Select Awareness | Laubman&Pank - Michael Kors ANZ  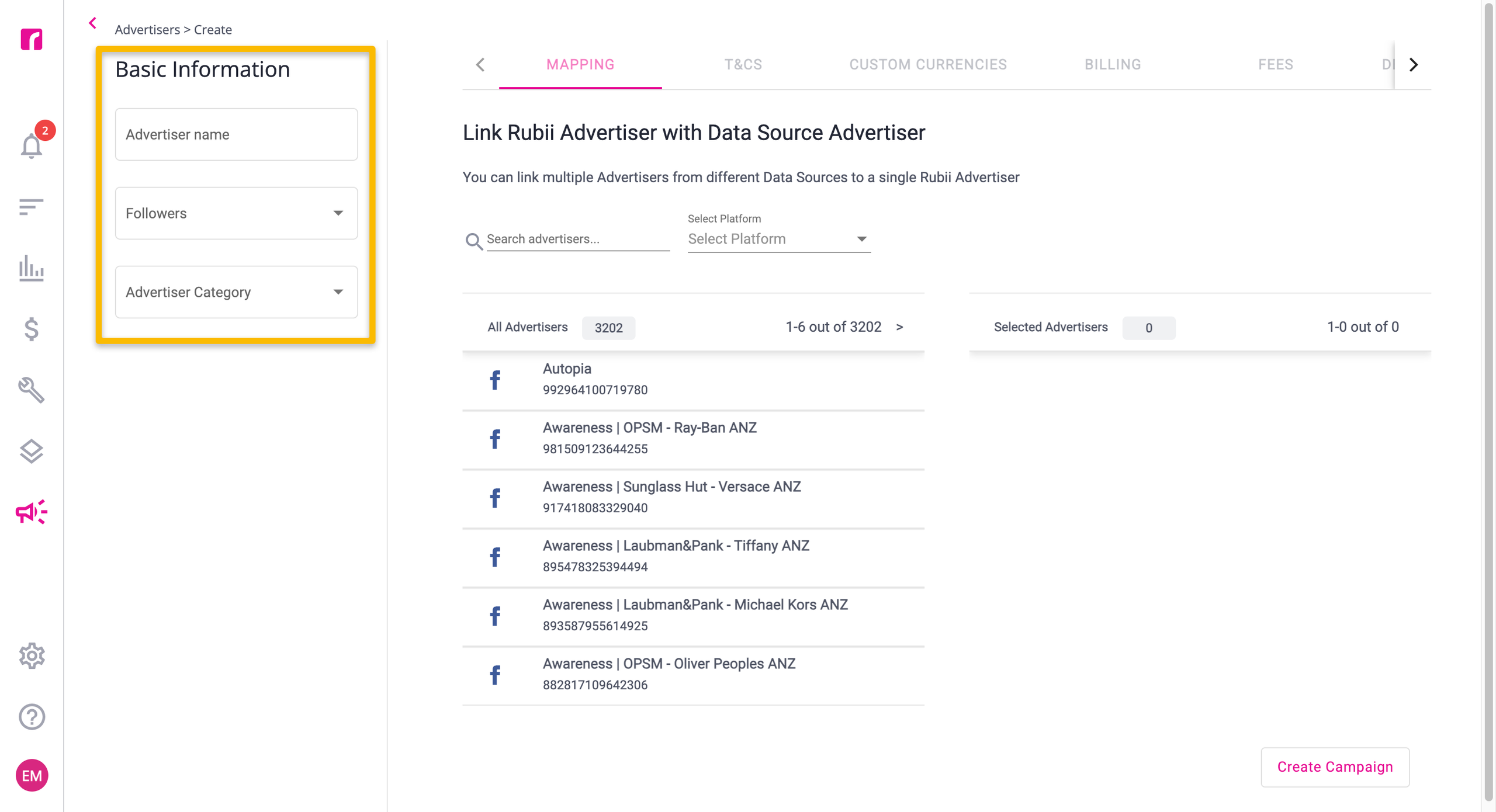point(693,616)
